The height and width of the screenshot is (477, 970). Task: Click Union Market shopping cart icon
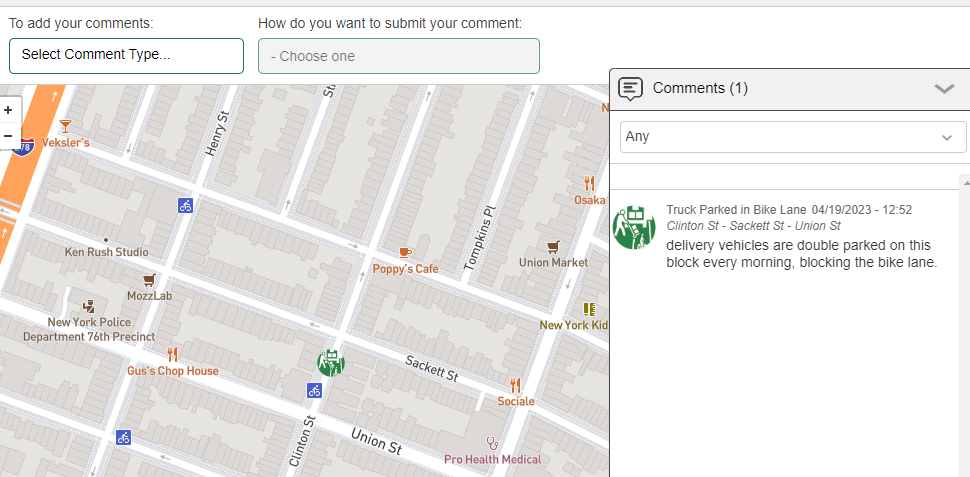coord(553,246)
